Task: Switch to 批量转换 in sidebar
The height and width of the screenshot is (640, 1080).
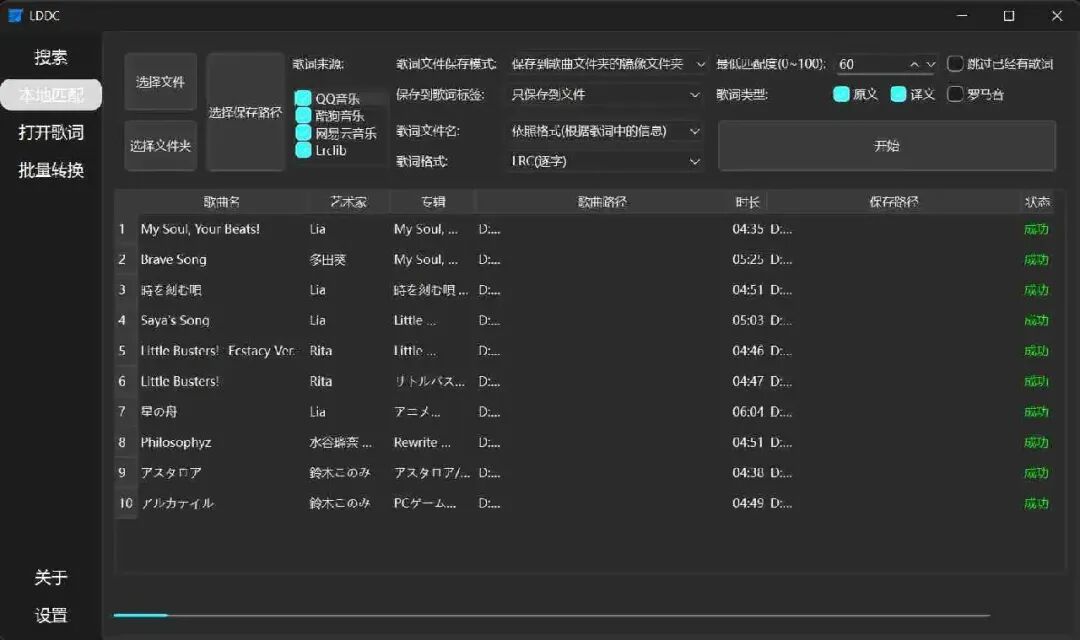Action: pos(51,170)
